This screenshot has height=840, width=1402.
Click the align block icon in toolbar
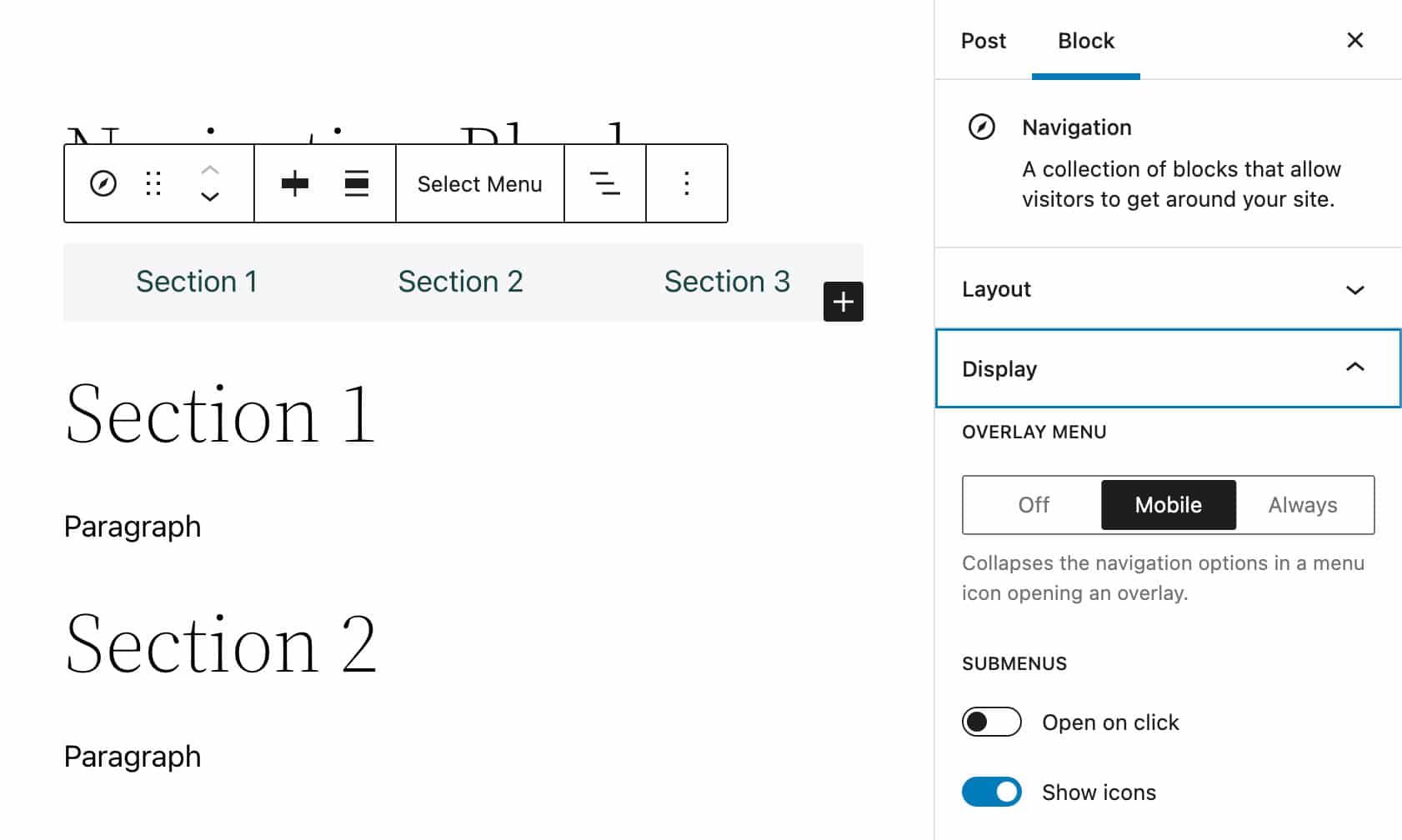click(357, 183)
